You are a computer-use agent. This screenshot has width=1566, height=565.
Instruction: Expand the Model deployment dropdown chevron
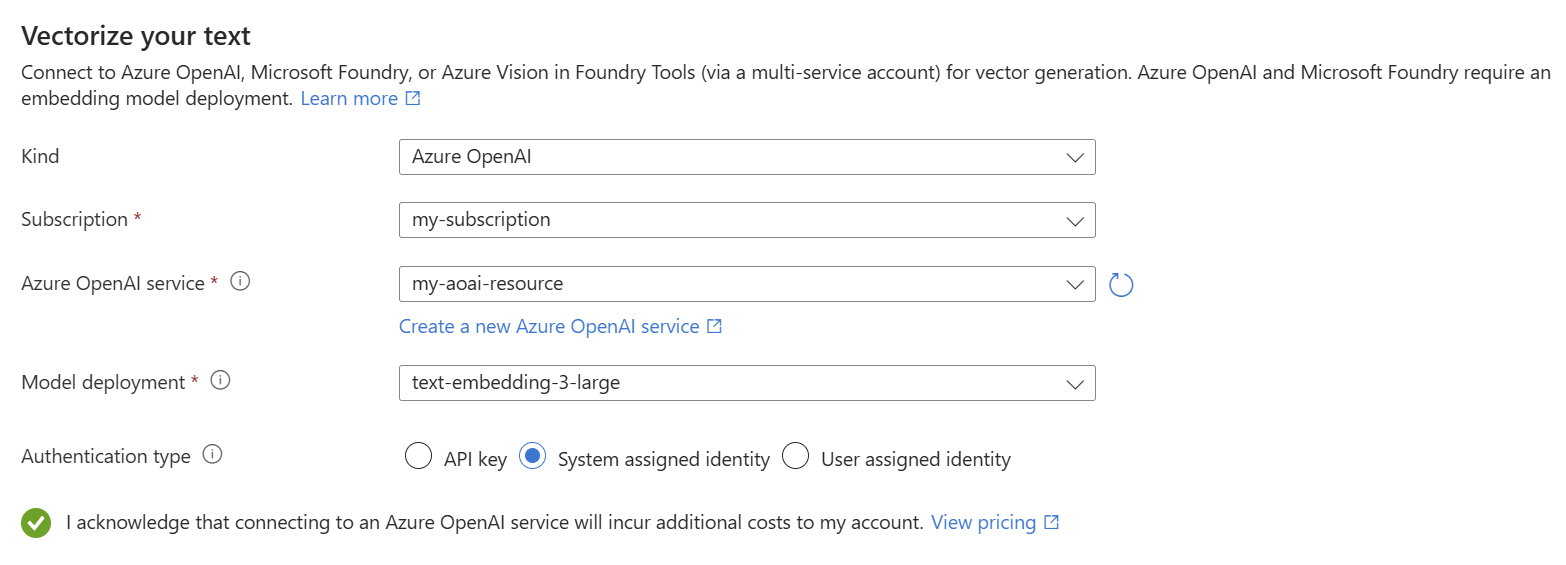coord(1075,383)
